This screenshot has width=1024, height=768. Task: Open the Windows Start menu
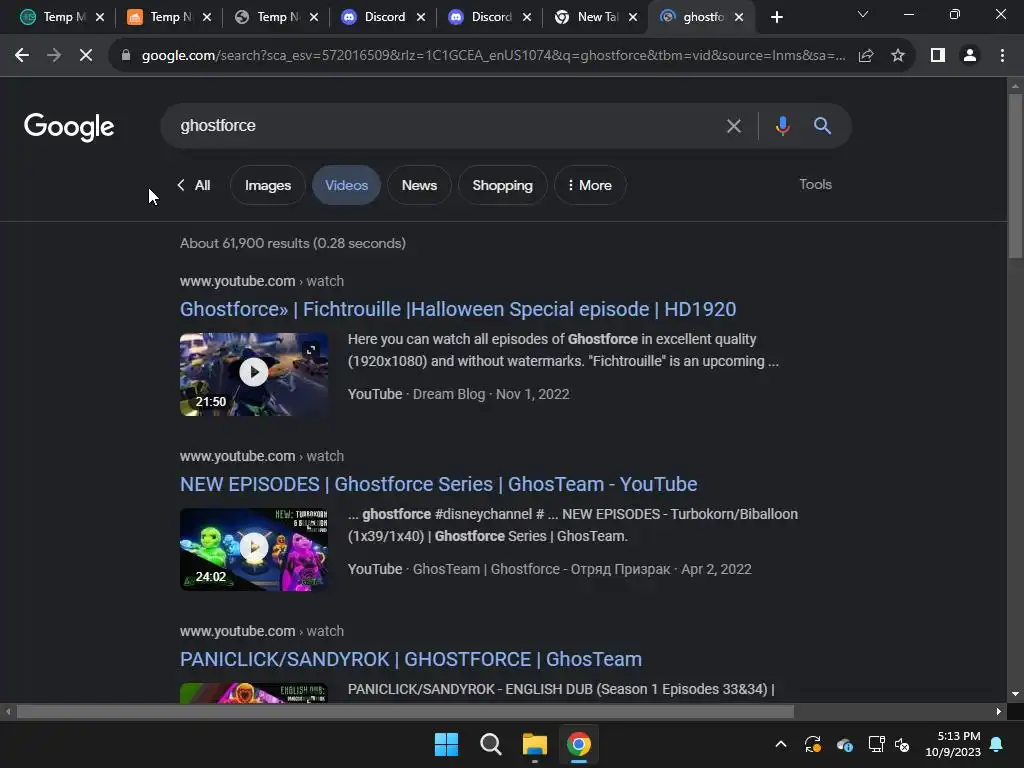(447, 744)
